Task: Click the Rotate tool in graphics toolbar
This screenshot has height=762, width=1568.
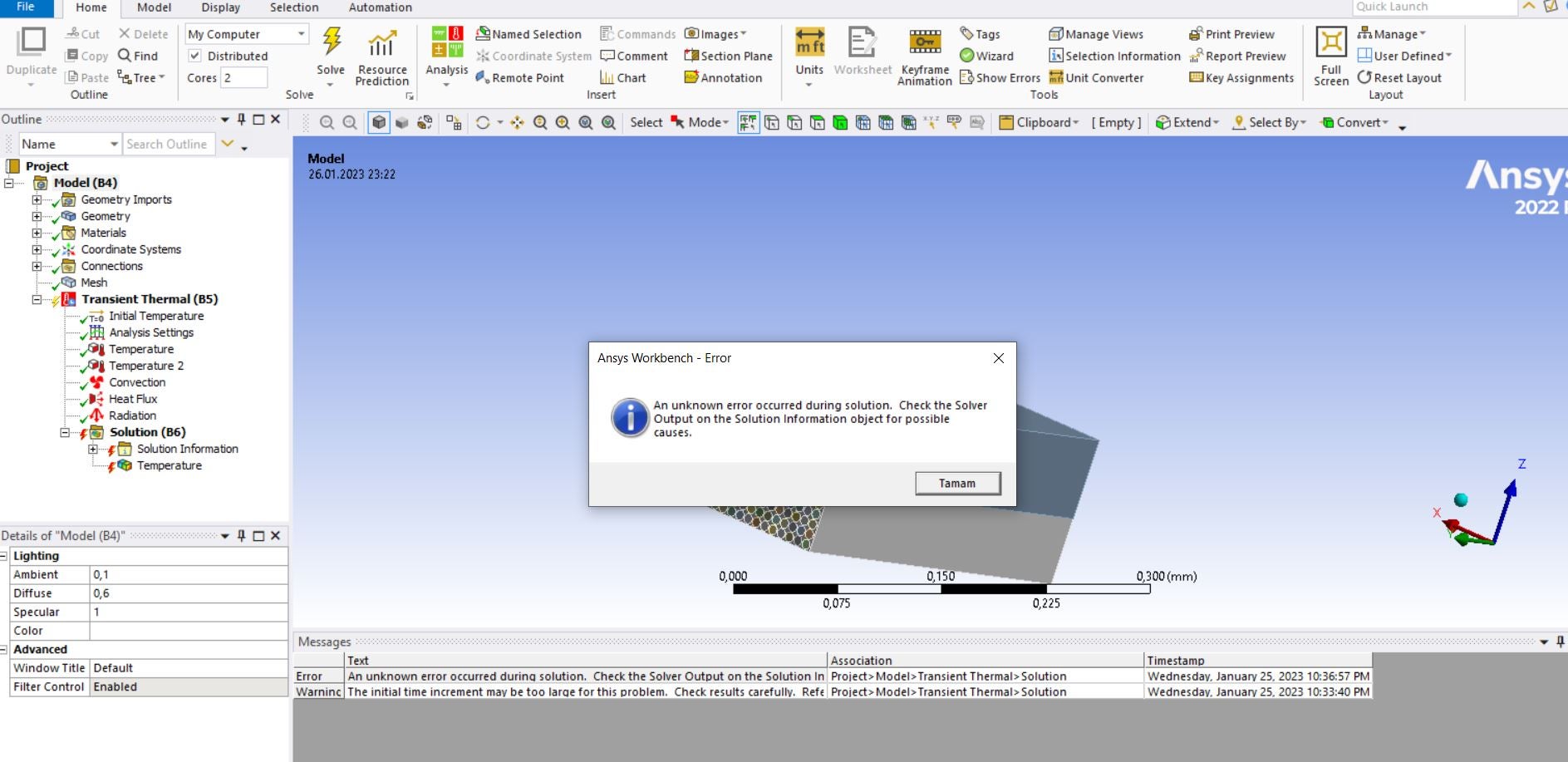Action: pos(483,123)
